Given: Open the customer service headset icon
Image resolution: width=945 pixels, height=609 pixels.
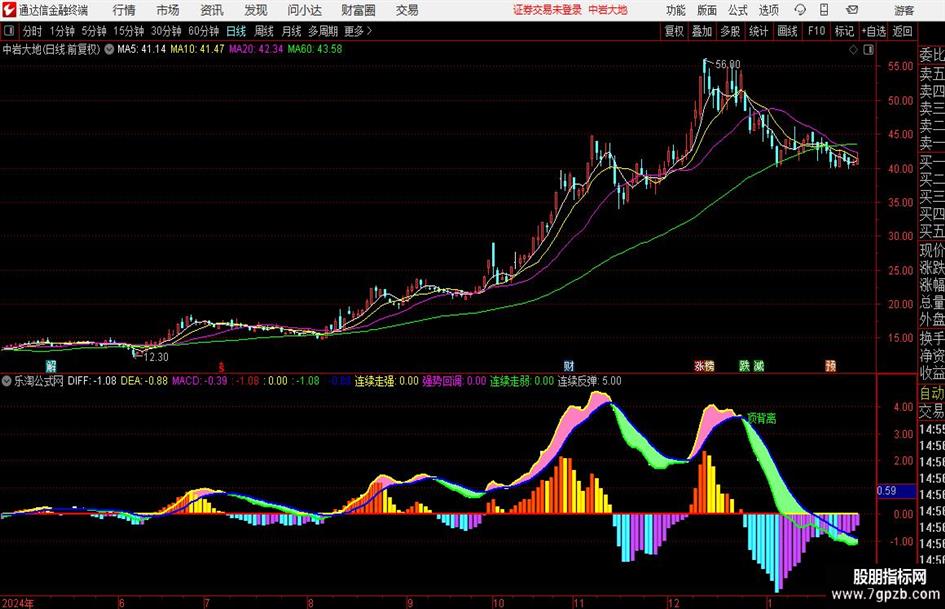Looking at the screenshot, I should pos(800,10).
